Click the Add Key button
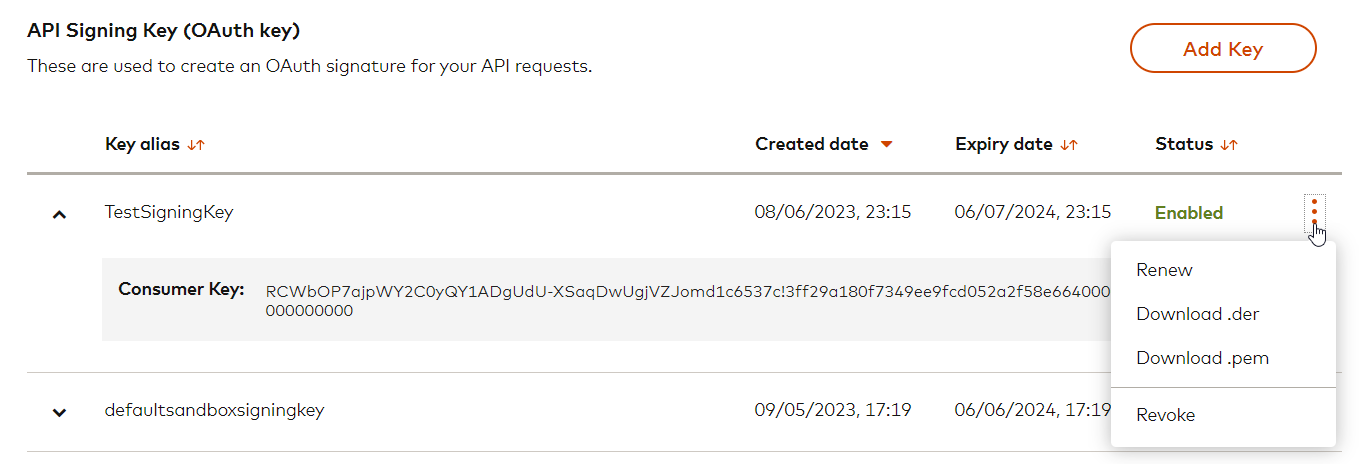Viewport: 1364px width, 464px height. pyautogui.click(x=1222, y=49)
